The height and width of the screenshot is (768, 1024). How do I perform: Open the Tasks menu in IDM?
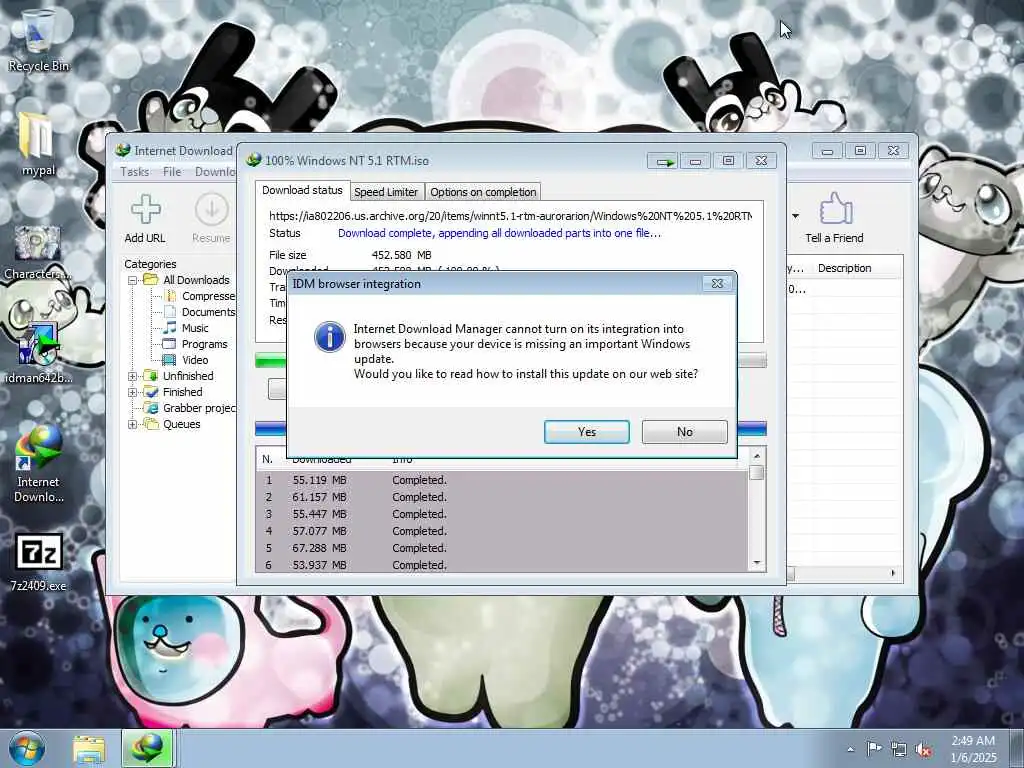click(x=135, y=172)
